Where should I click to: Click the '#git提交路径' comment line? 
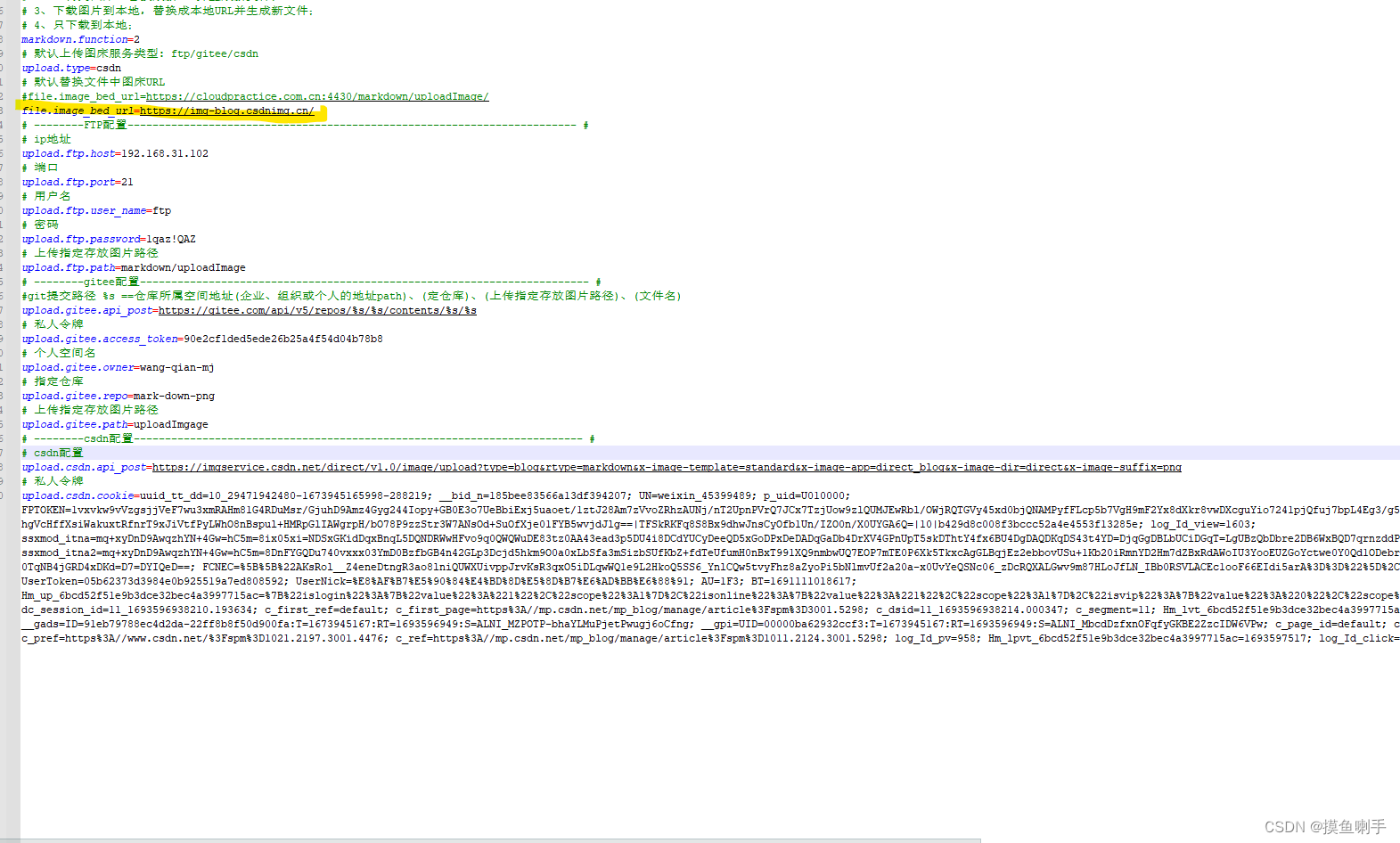click(352, 296)
